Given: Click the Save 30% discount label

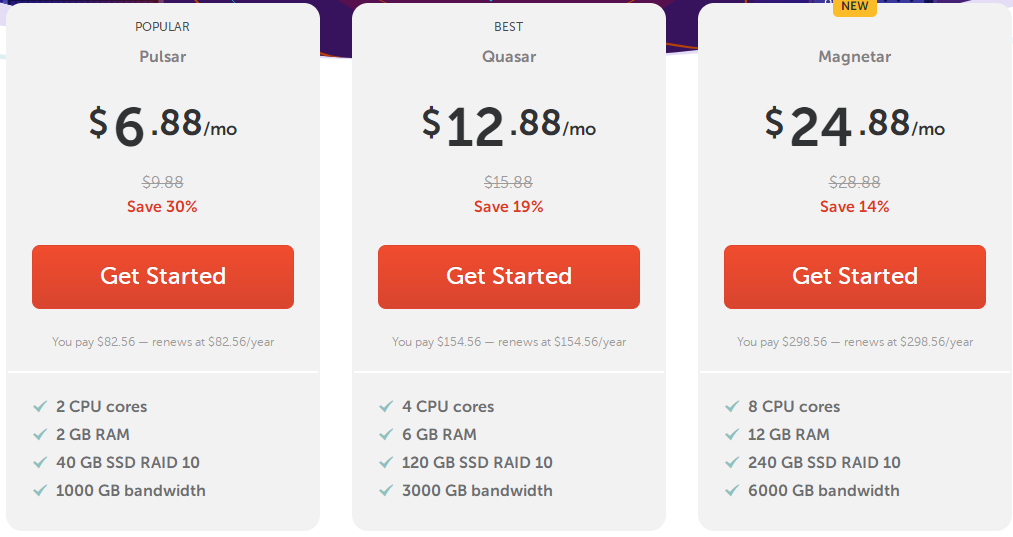Looking at the screenshot, I should [x=162, y=207].
